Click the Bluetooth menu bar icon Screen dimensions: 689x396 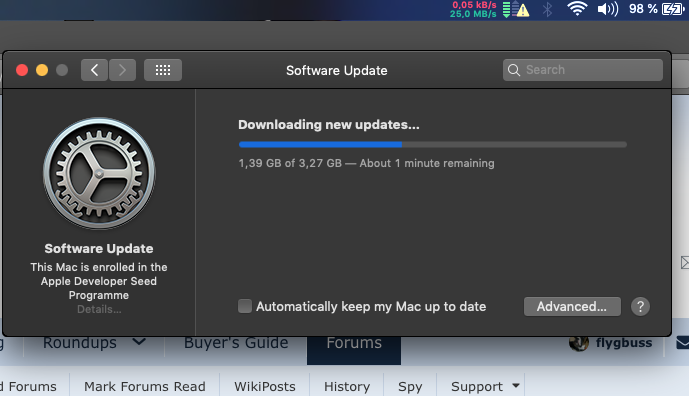coord(547,9)
